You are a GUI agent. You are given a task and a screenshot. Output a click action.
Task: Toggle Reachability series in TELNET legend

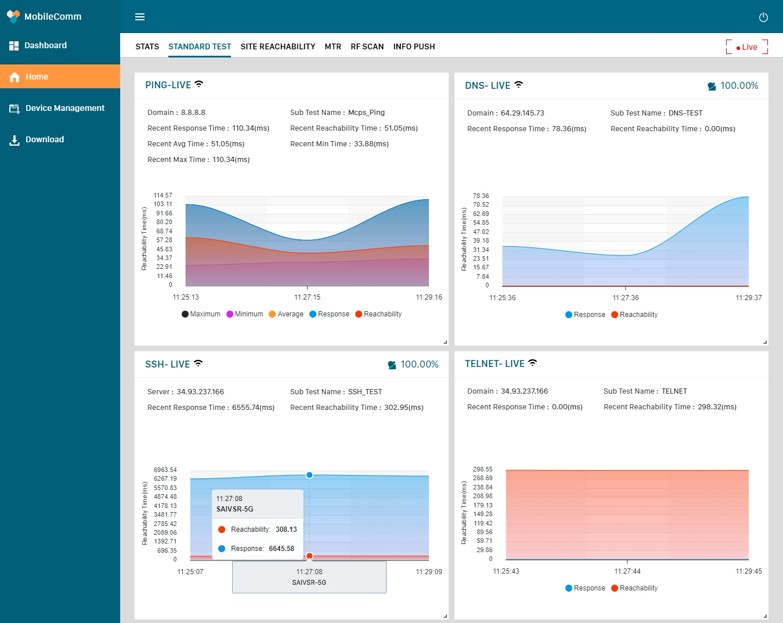(633, 588)
